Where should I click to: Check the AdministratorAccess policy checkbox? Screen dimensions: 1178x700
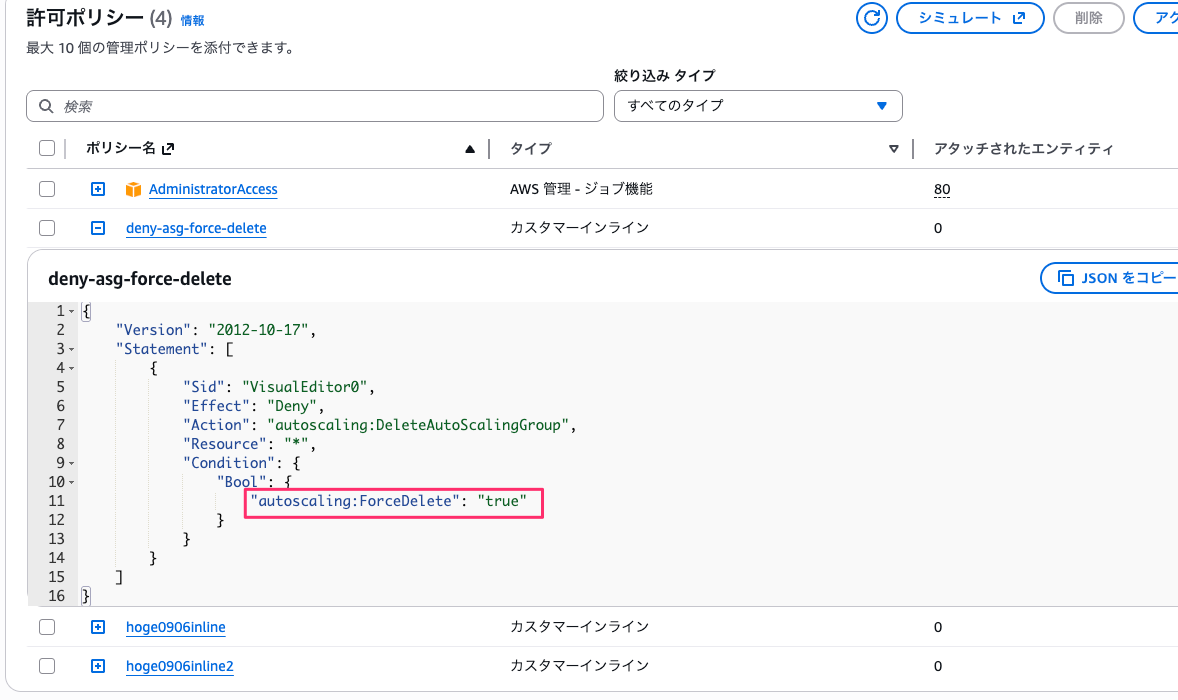47,189
